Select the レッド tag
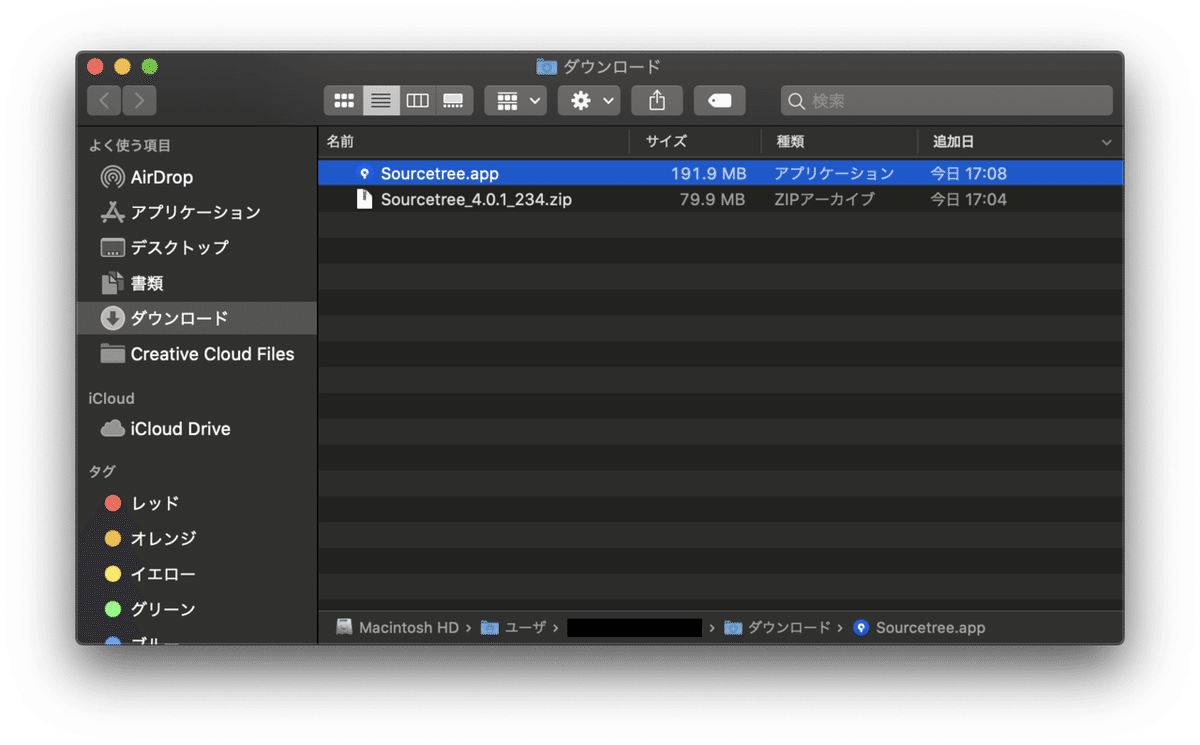Viewport: 1200px width, 745px height. [x=196, y=503]
